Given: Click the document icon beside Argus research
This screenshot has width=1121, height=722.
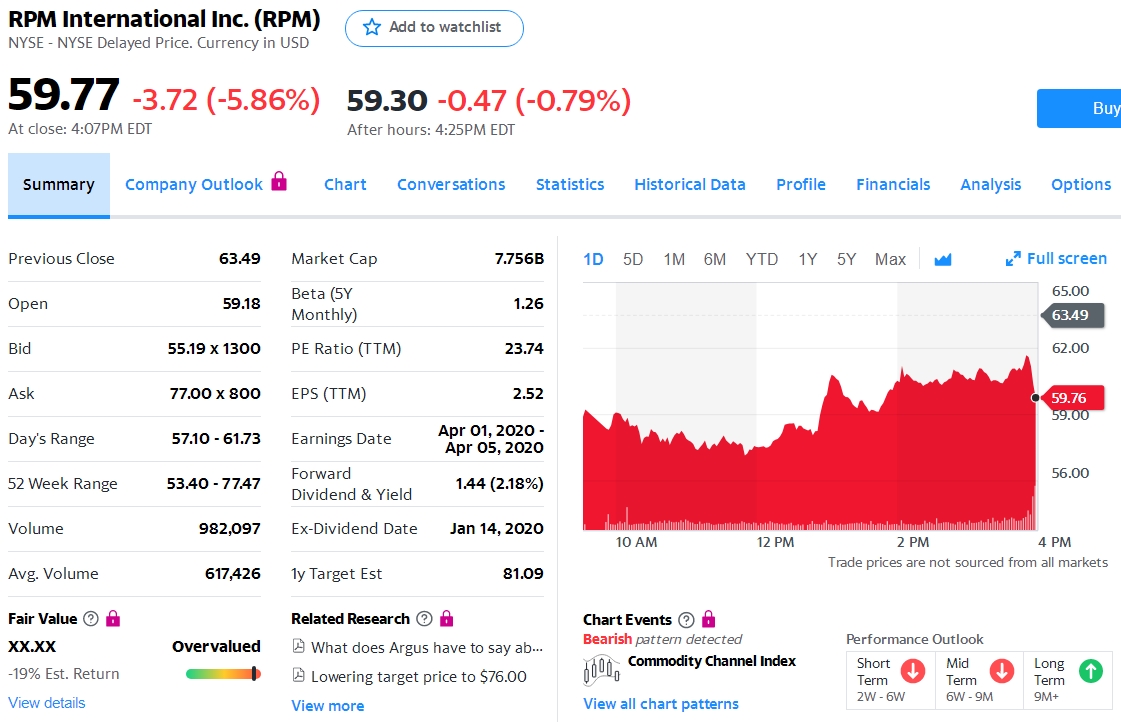Looking at the screenshot, I should [x=299, y=646].
